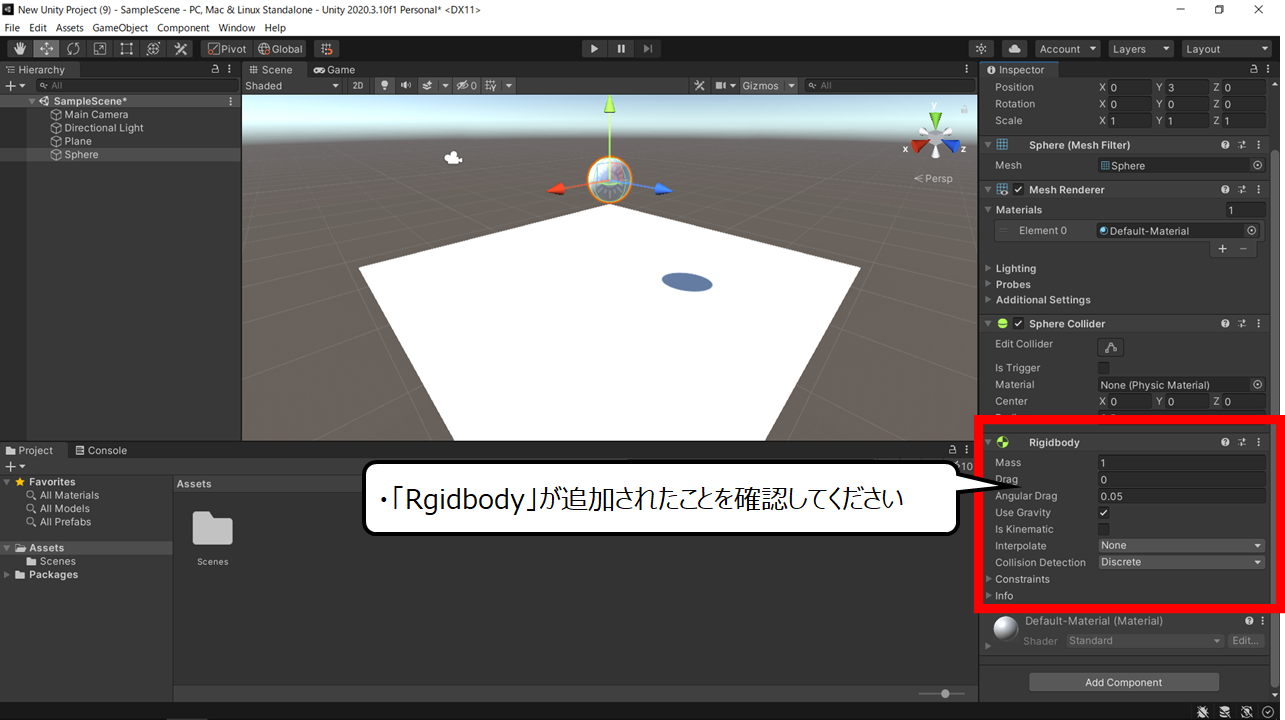Screen dimensions: 1285x720
Task: Toggle 2D scene view
Action: point(358,86)
